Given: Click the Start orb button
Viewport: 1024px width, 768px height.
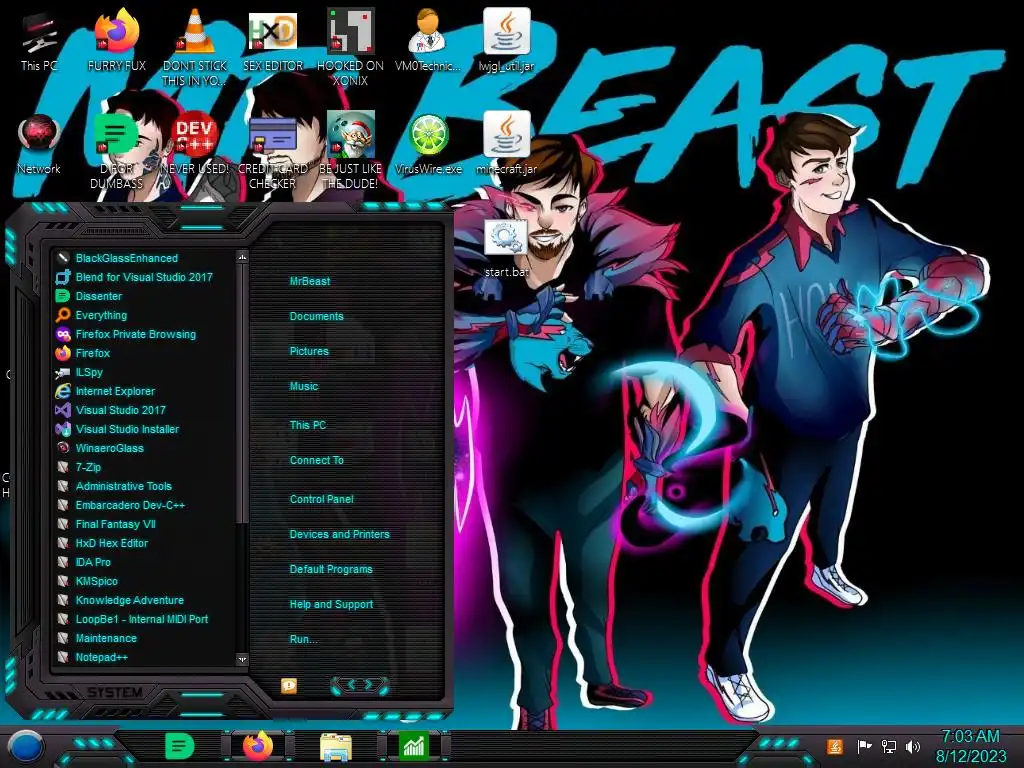Looking at the screenshot, I should pos(25,747).
